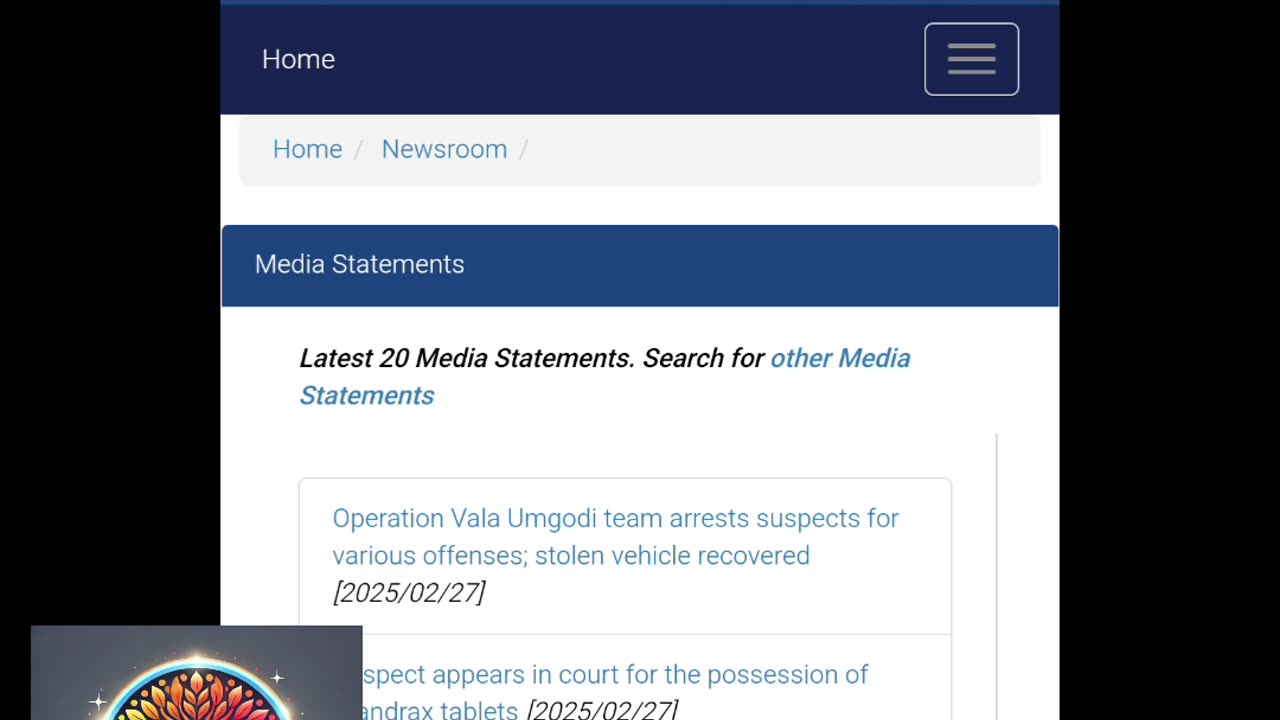Follow the other Media Statements search link
Viewport: 1280px width, 720px height.
[x=605, y=377]
